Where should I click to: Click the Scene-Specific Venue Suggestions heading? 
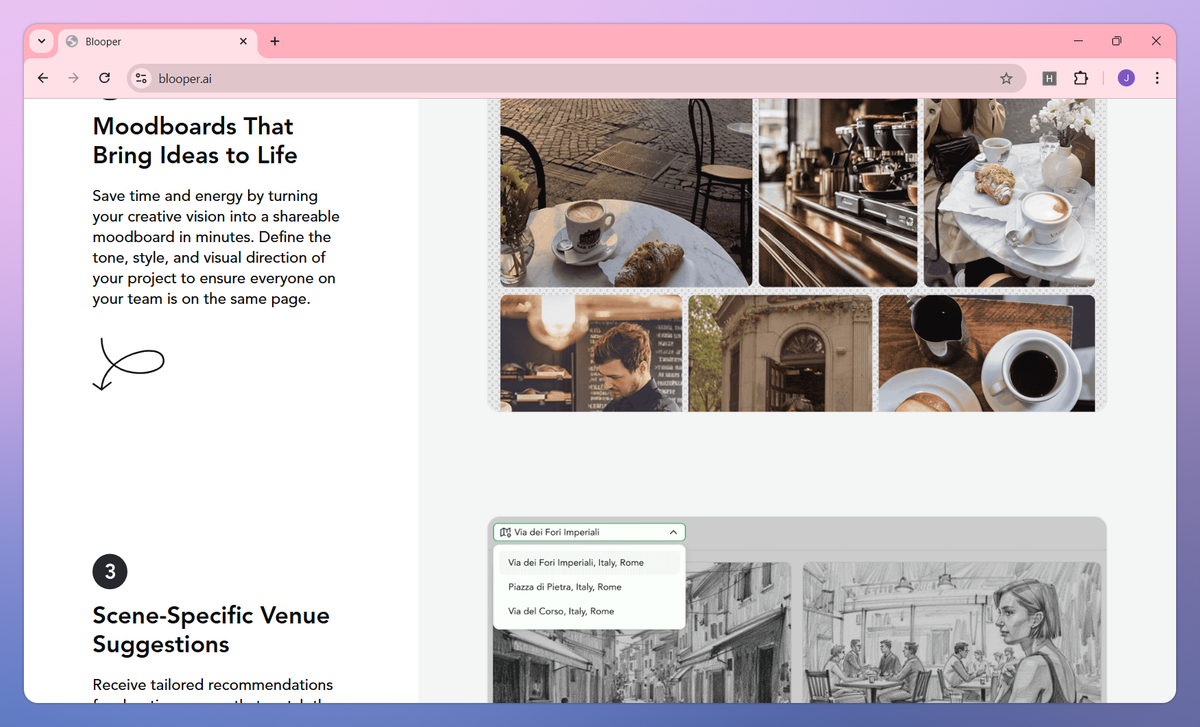pos(211,629)
